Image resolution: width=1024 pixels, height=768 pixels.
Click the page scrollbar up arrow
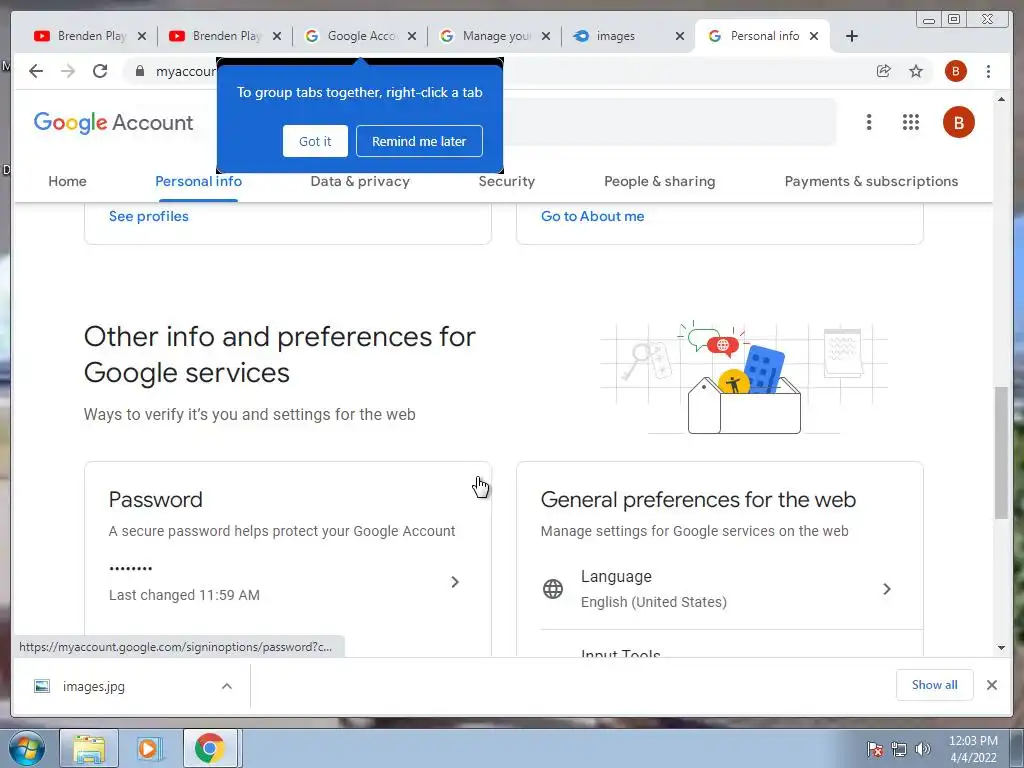tap(1001, 99)
